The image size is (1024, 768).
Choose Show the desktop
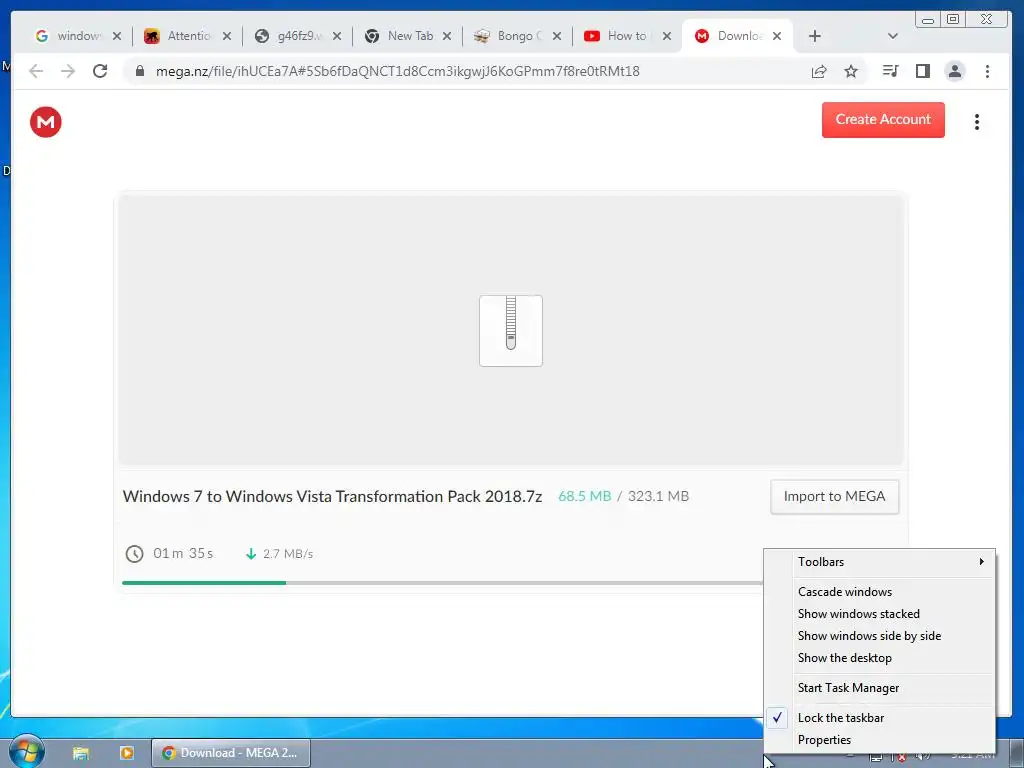(x=880, y=658)
